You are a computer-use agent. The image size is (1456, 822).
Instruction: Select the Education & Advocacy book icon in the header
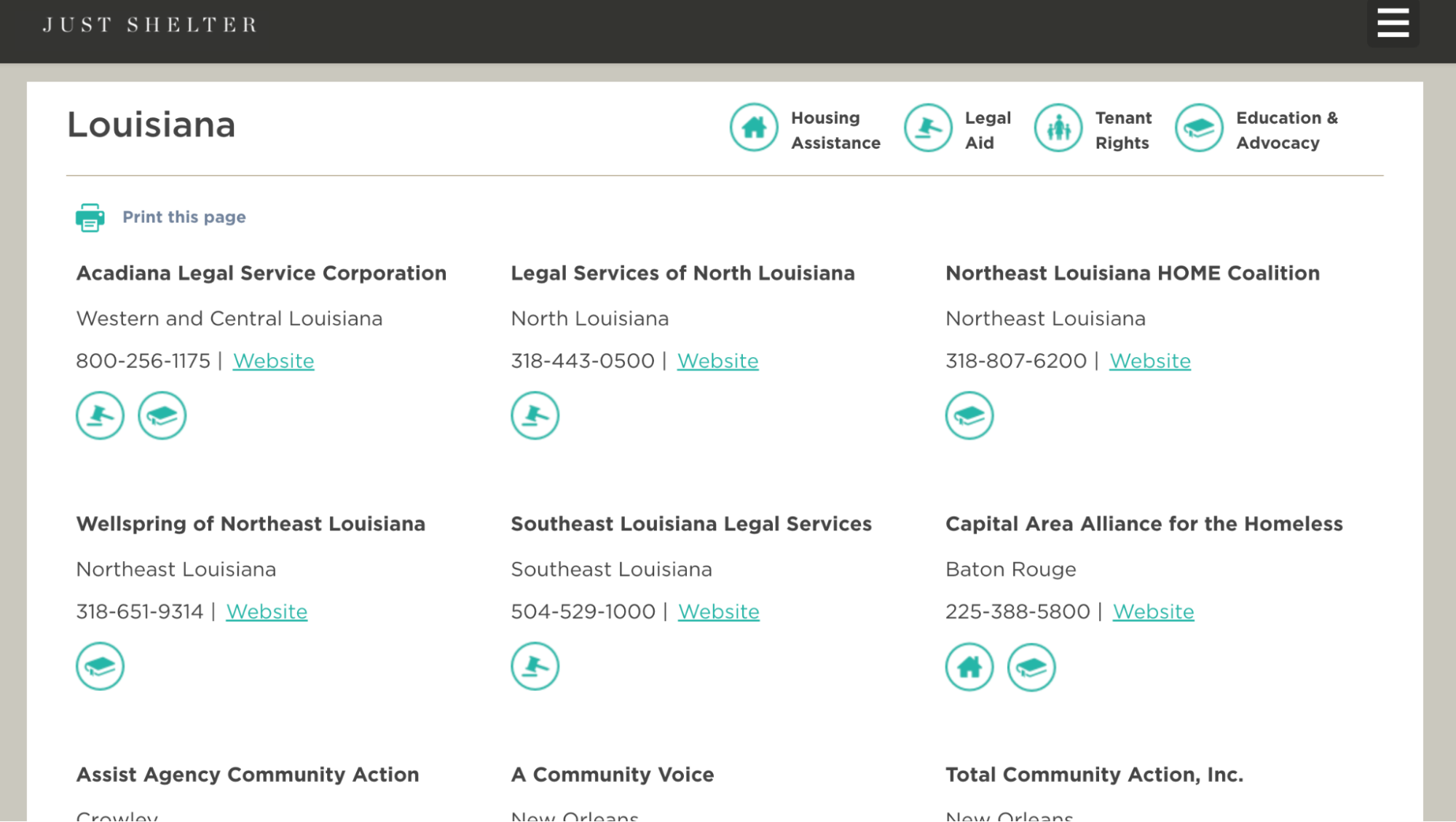[x=1198, y=128]
